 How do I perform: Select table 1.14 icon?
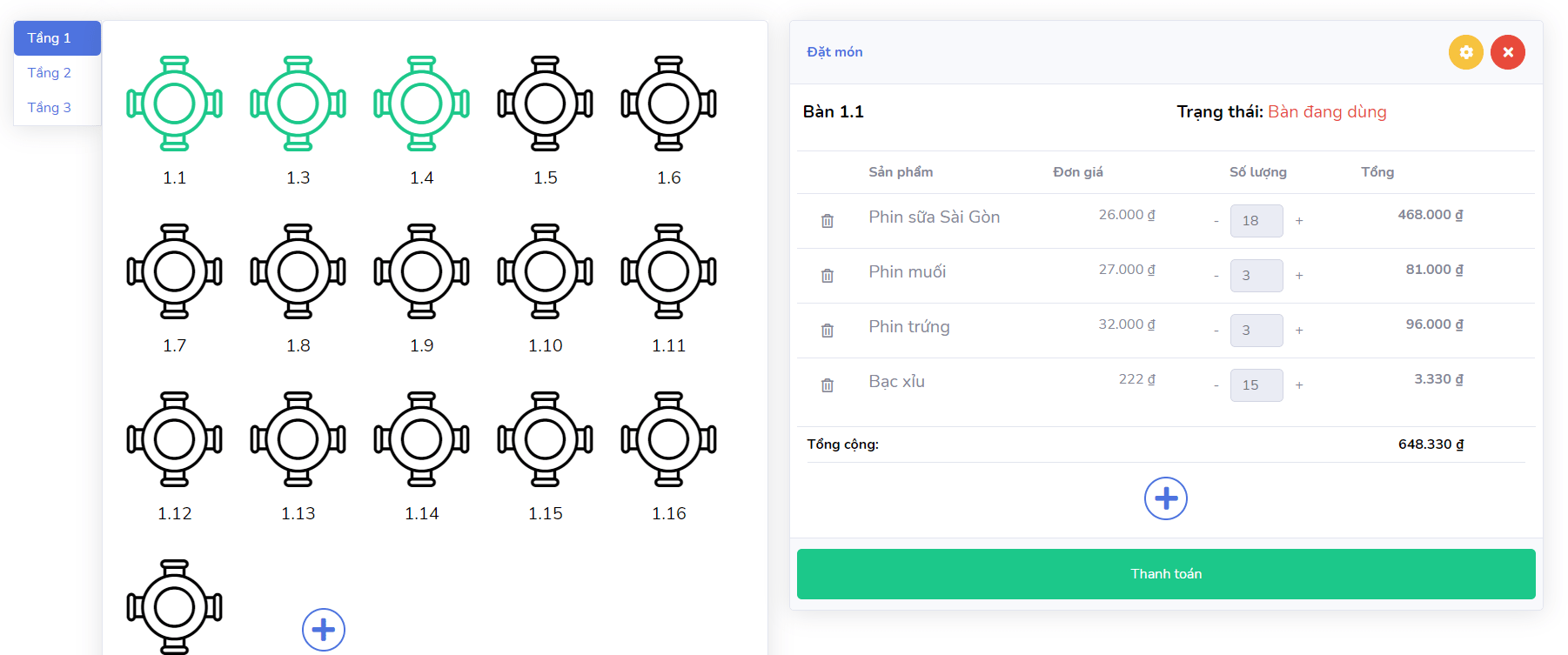[421, 439]
